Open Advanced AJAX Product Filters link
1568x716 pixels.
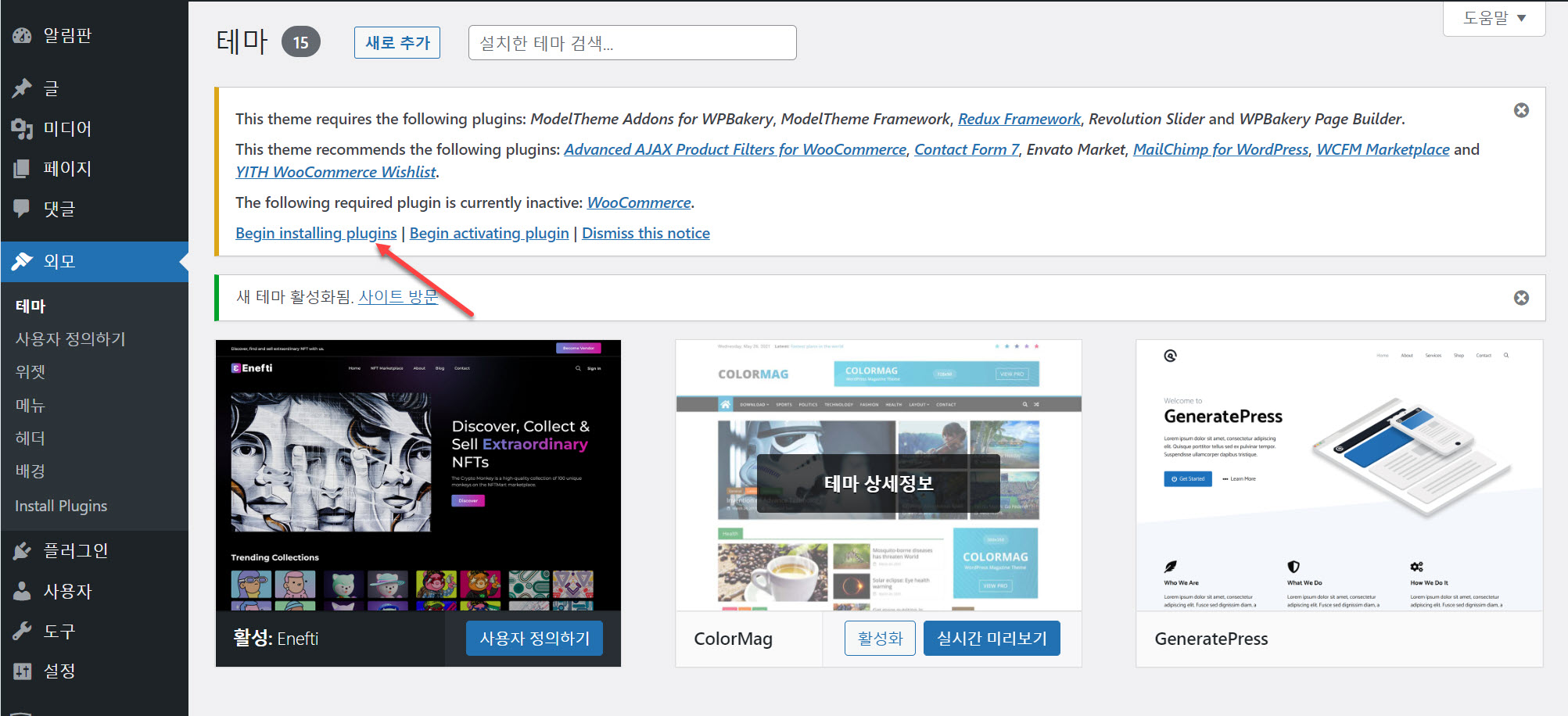point(735,149)
